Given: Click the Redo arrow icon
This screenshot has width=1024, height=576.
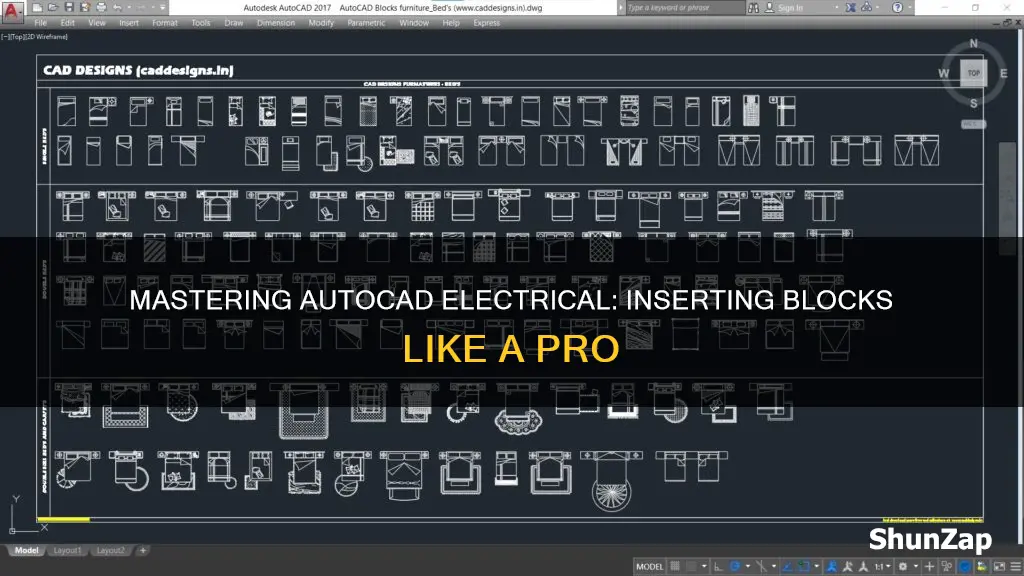Looking at the screenshot, I should [141, 8].
